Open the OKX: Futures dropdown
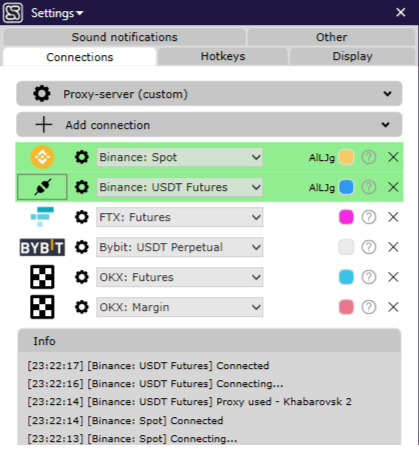Image resolution: width=419 pixels, height=449 pixels. point(180,277)
